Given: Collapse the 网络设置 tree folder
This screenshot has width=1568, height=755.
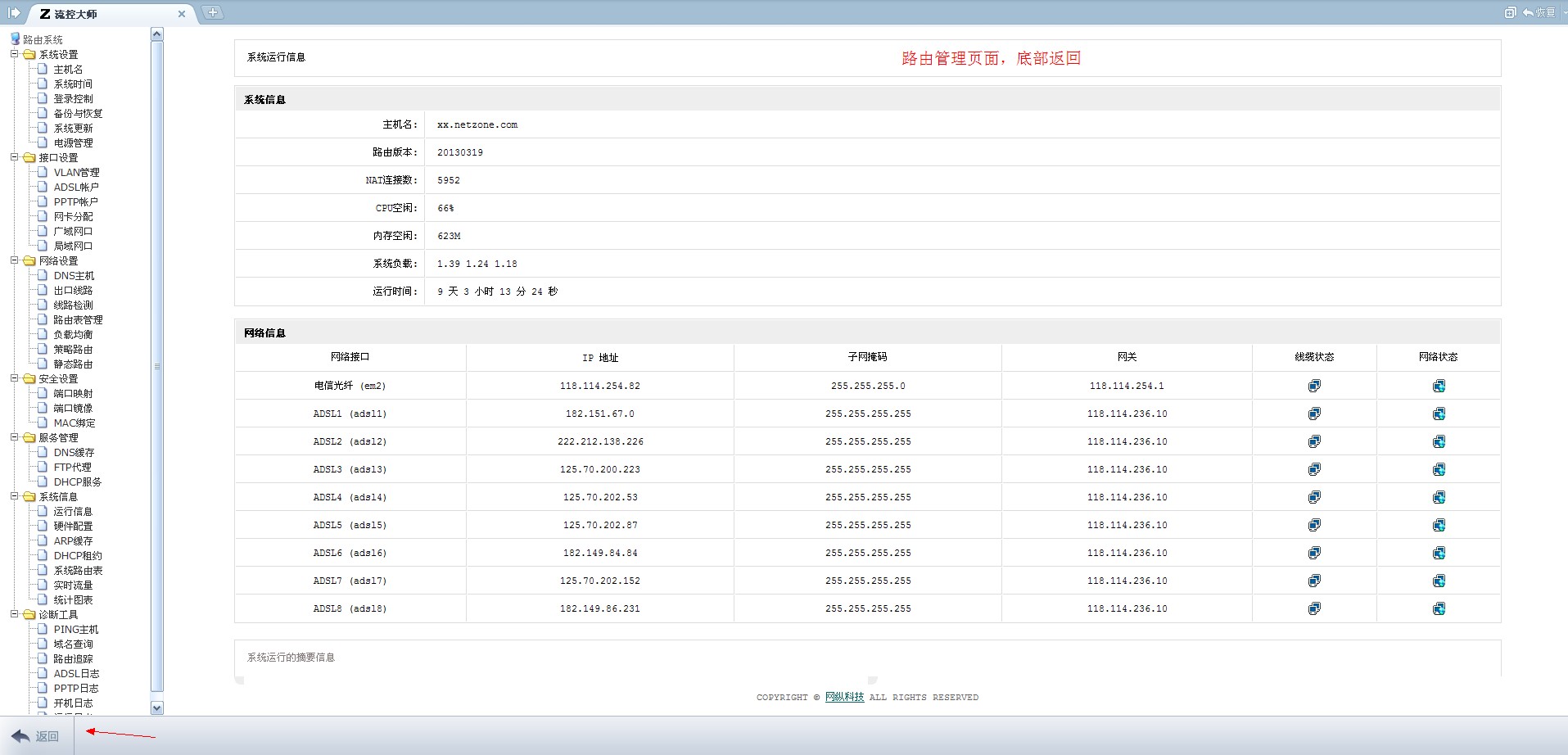Looking at the screenshot, I should coord(14,260).
